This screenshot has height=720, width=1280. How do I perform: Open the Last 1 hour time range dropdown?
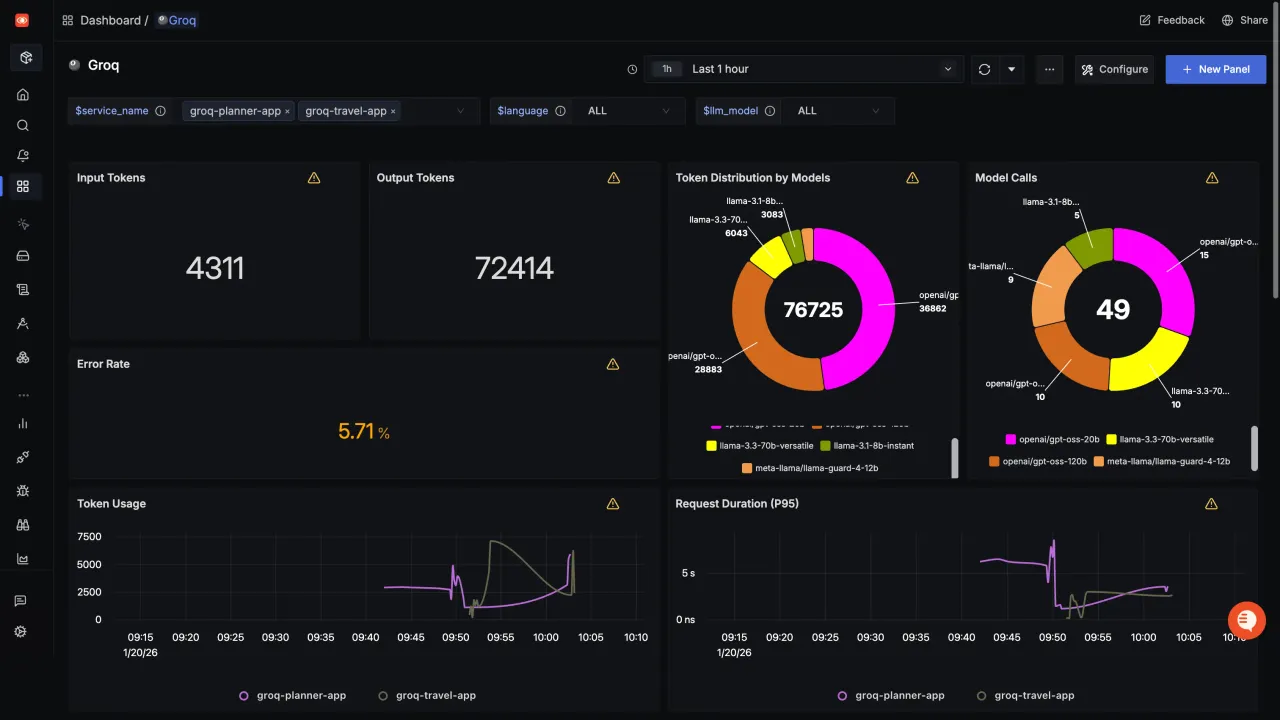pos(805,69)
